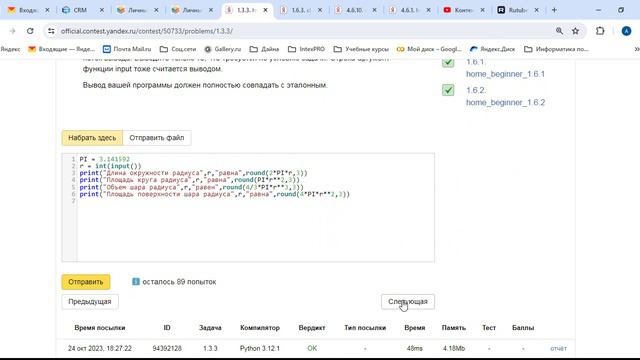Close the CRM tab
The image size is (640, 360).
[x=102, y=10]
